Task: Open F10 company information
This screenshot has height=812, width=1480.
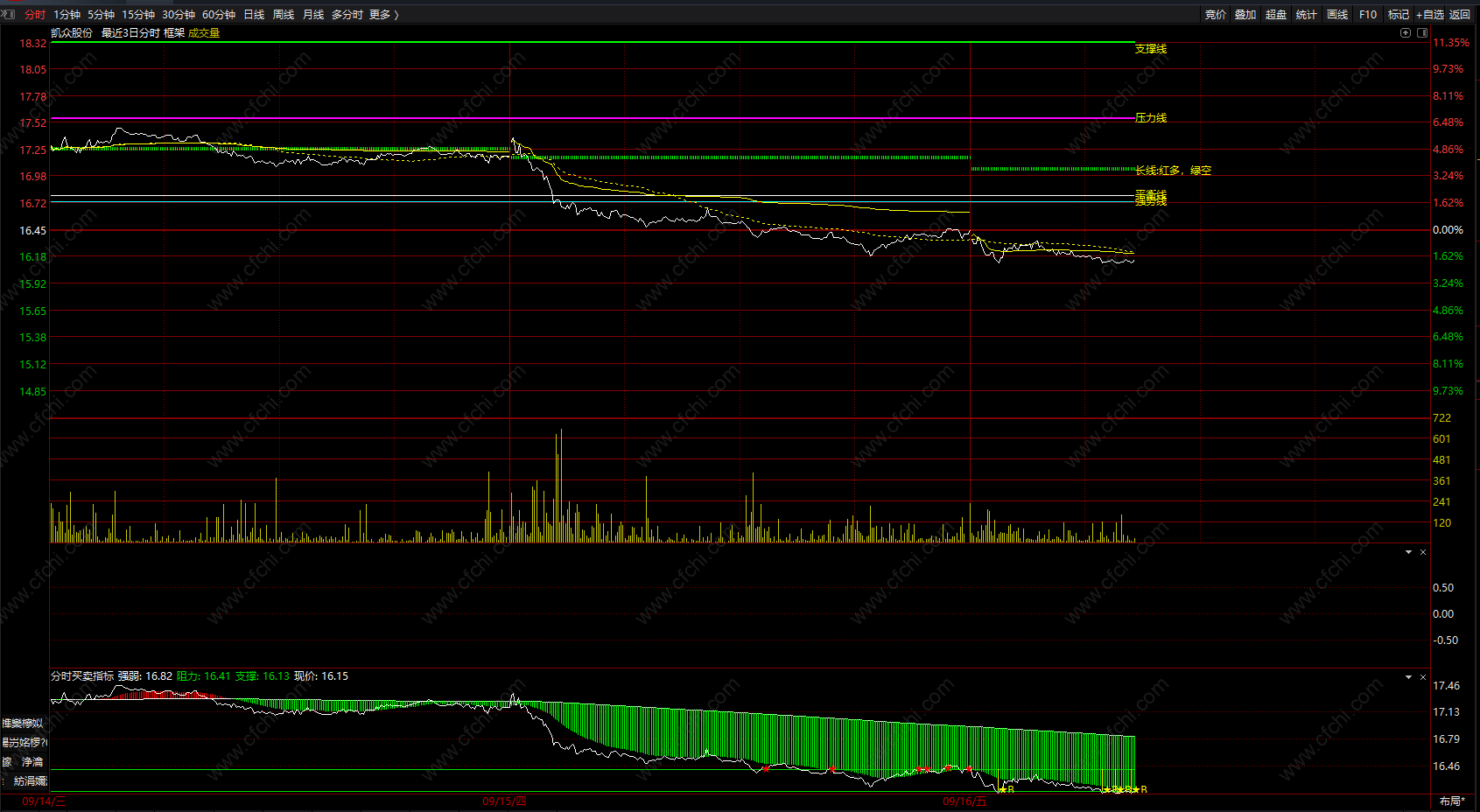Action: (x=1368, y=15)
